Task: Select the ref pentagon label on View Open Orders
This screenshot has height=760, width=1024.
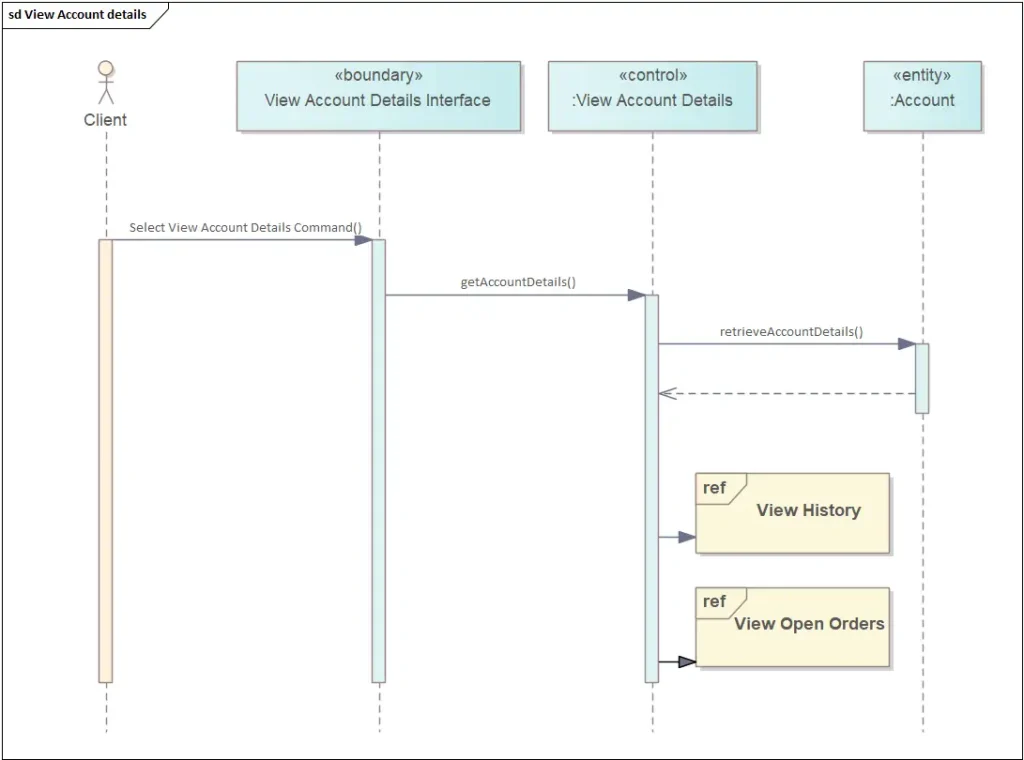Action: click(x=713, y=602)
